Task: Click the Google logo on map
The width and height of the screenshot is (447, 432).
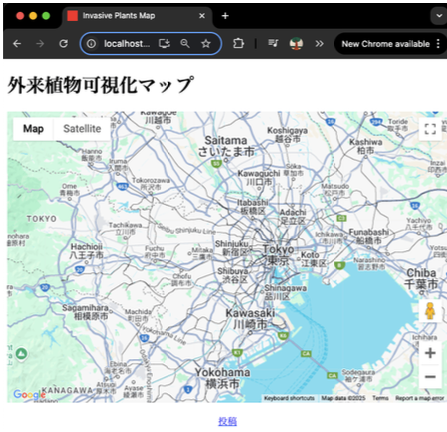Action: click(29, 395)
